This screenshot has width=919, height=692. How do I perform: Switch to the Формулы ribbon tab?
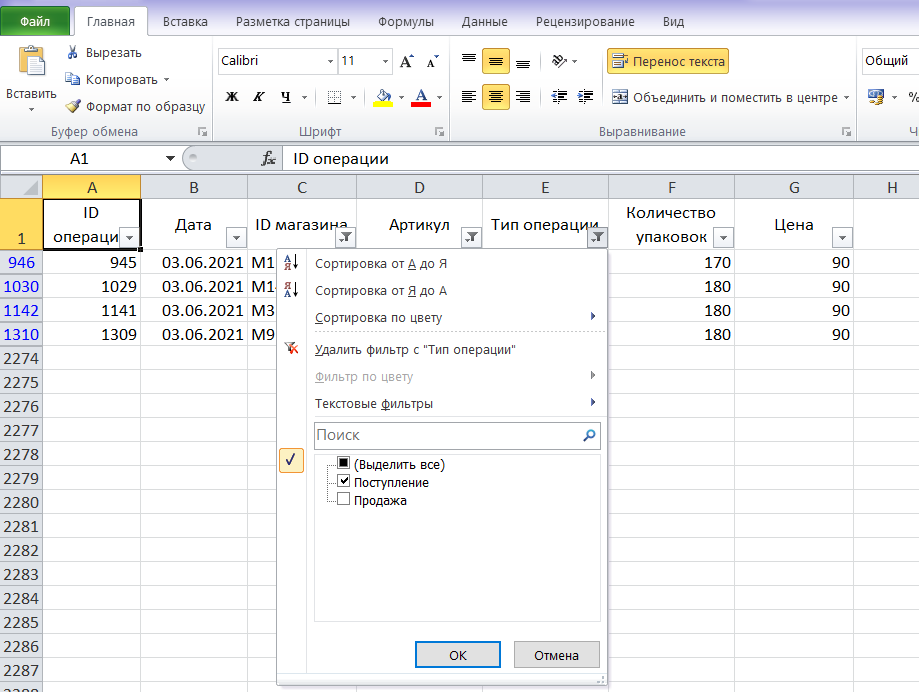[x=406, y=22]
